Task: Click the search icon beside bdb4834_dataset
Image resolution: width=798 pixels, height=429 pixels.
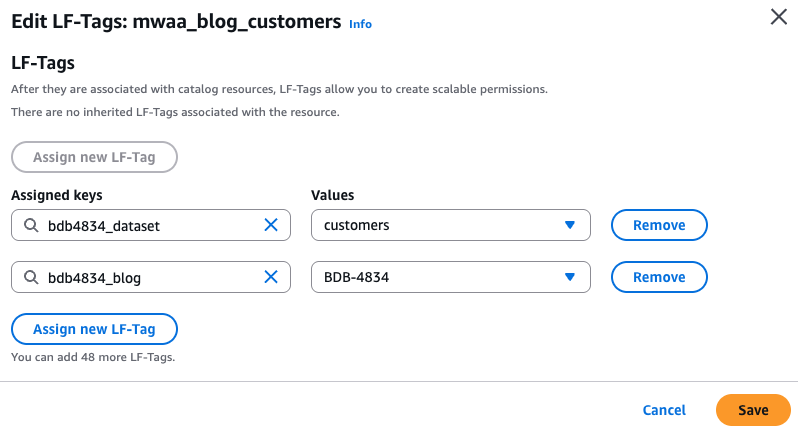Action: point(31,225)
